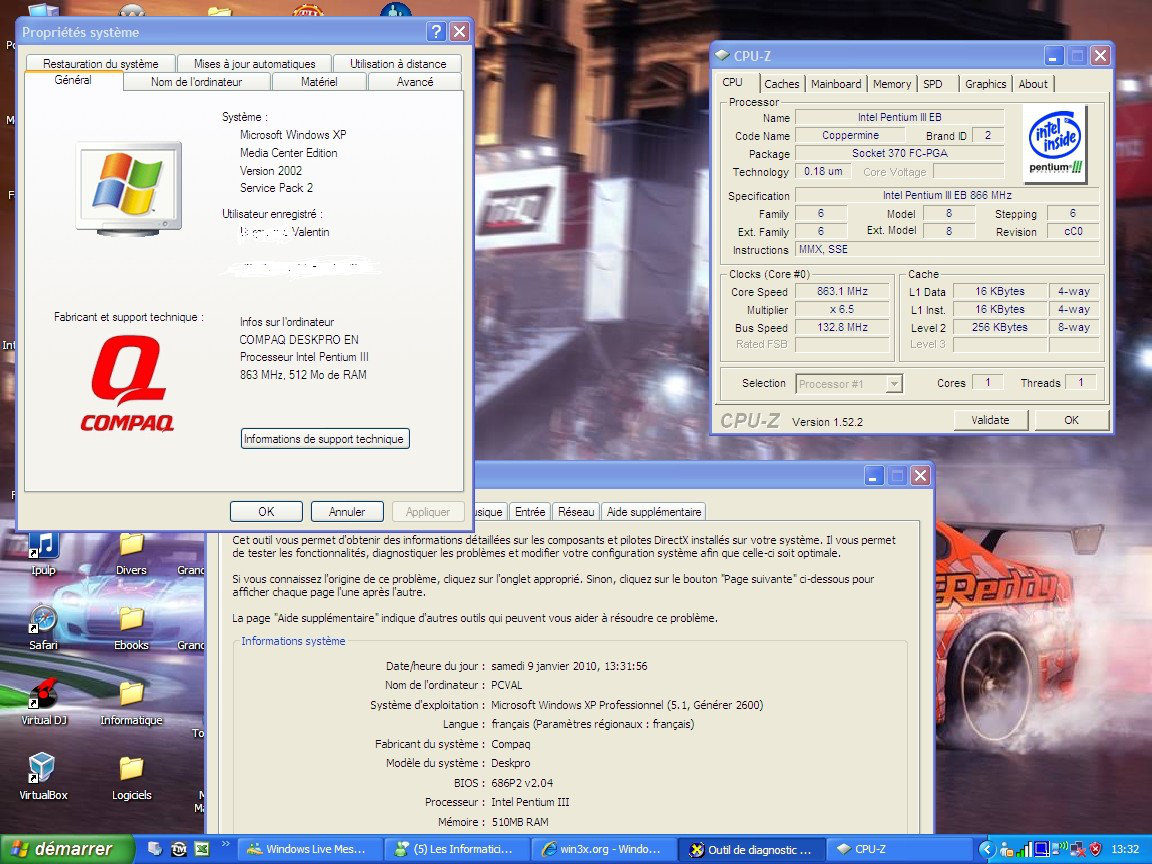Viewport: 1152px width, 864px height.
Task: Open the Réseau tab in DirectX diagnostic
Action: point(576,511)
